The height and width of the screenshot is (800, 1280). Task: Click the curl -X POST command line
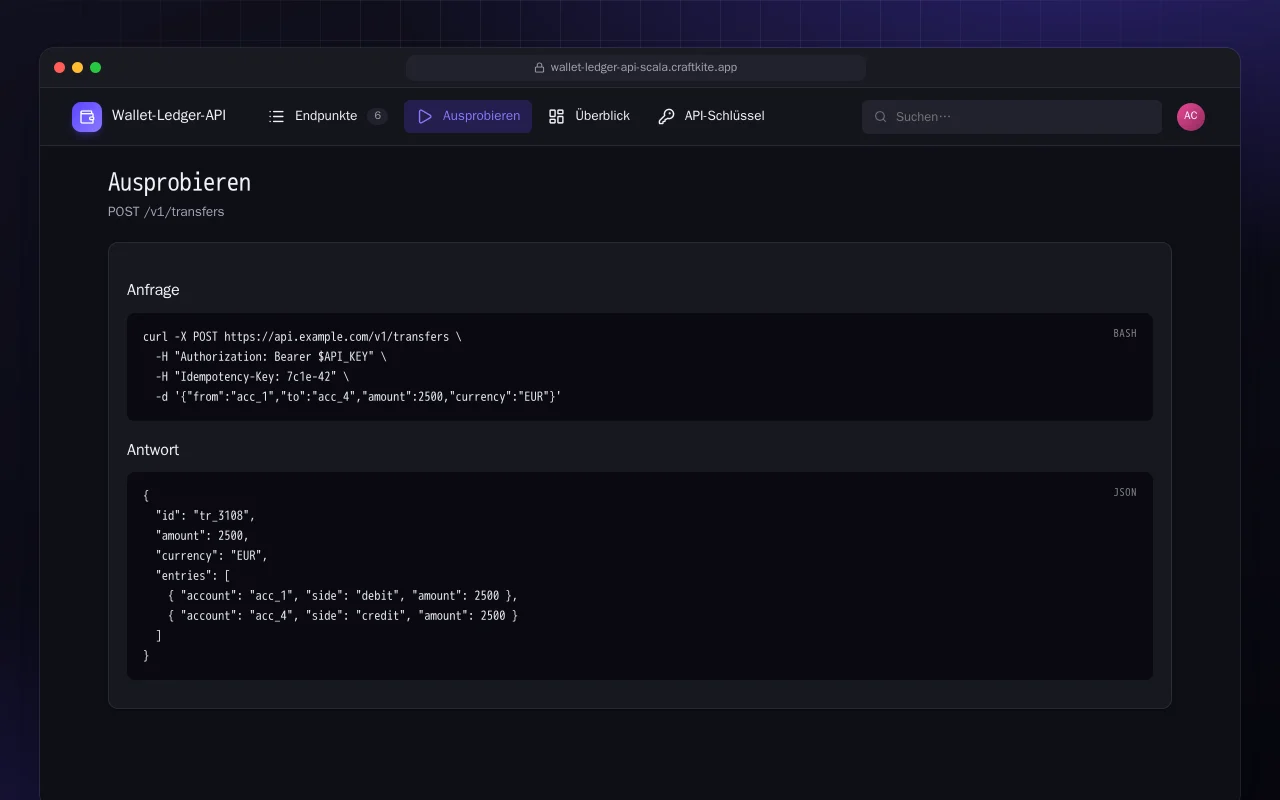[302, 337]
